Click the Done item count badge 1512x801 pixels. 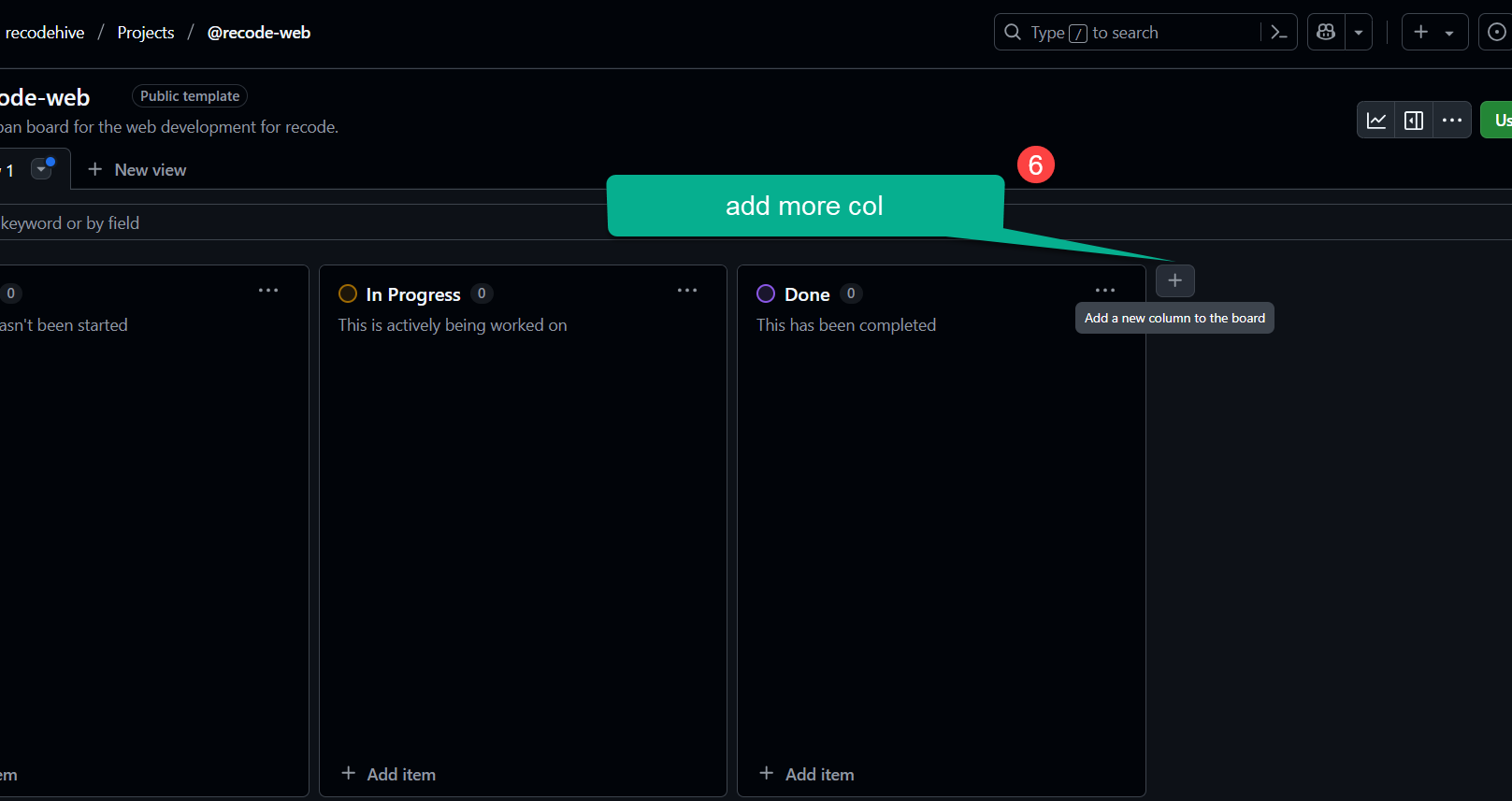click(x=851, y=293)
